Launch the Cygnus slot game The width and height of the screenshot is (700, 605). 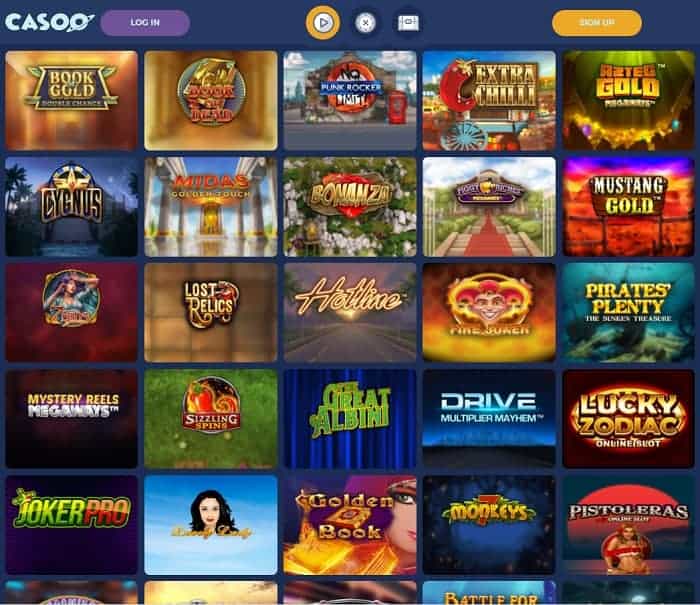[71, 207]
